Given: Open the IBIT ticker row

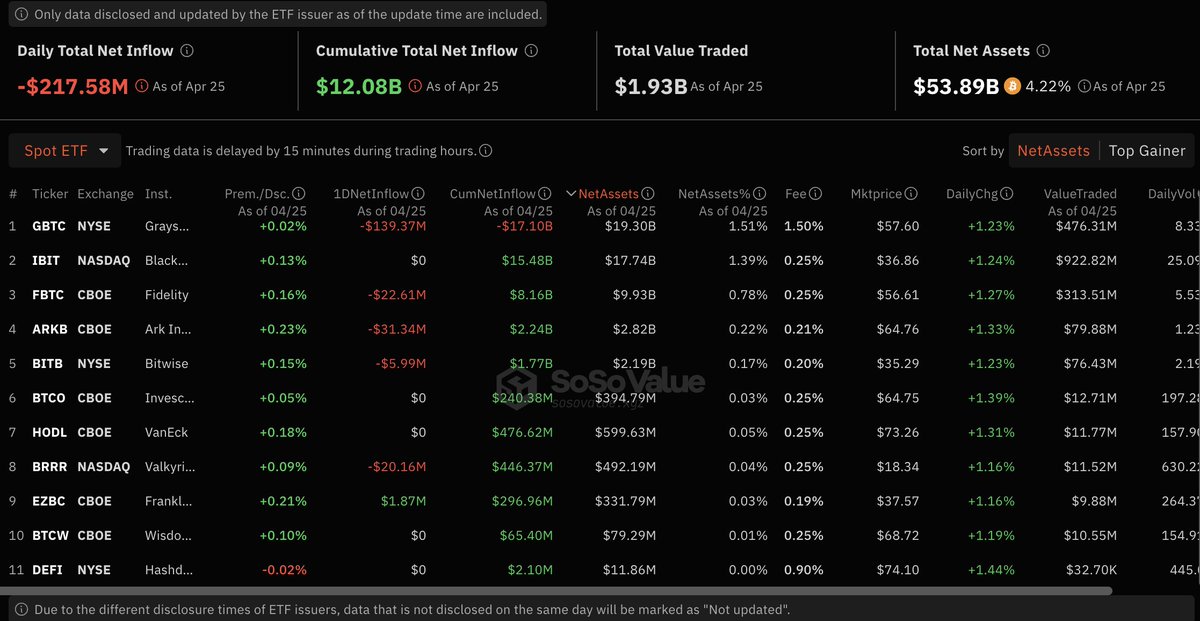Looking at the screenshot, I should coord(47,261).
